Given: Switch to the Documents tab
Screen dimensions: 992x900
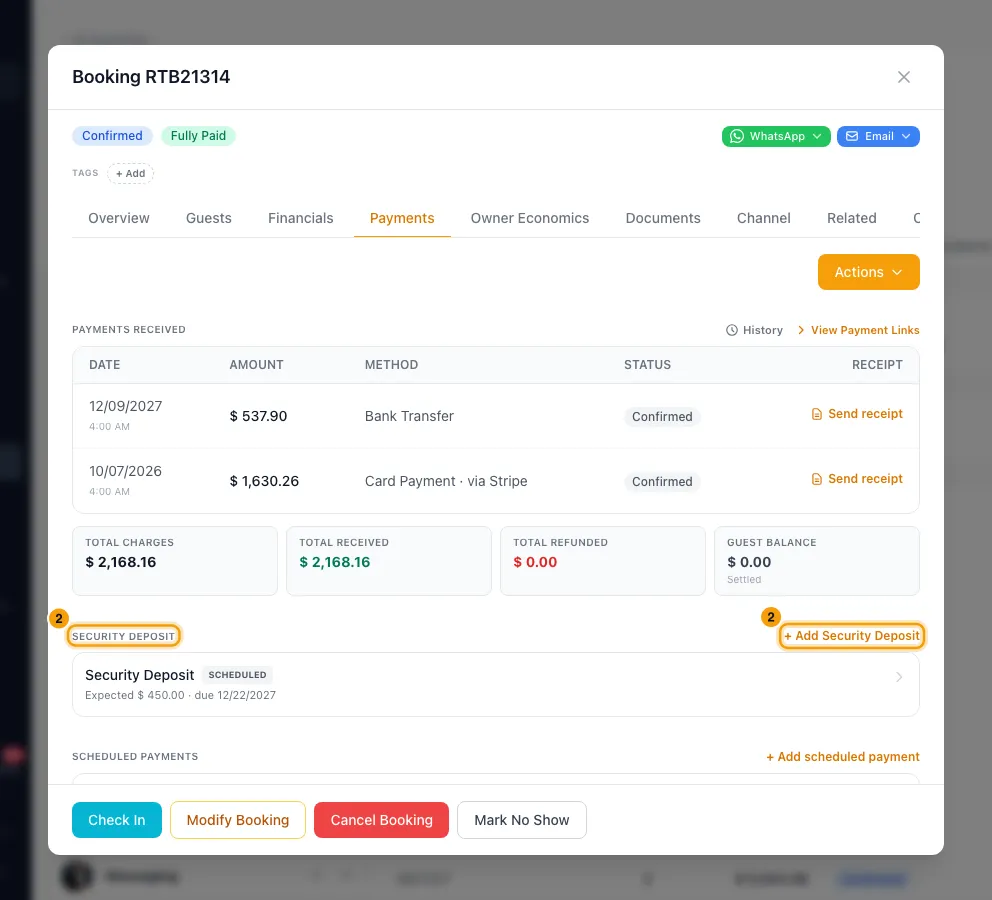Looking at the screenshot, I should coord(663,218).
